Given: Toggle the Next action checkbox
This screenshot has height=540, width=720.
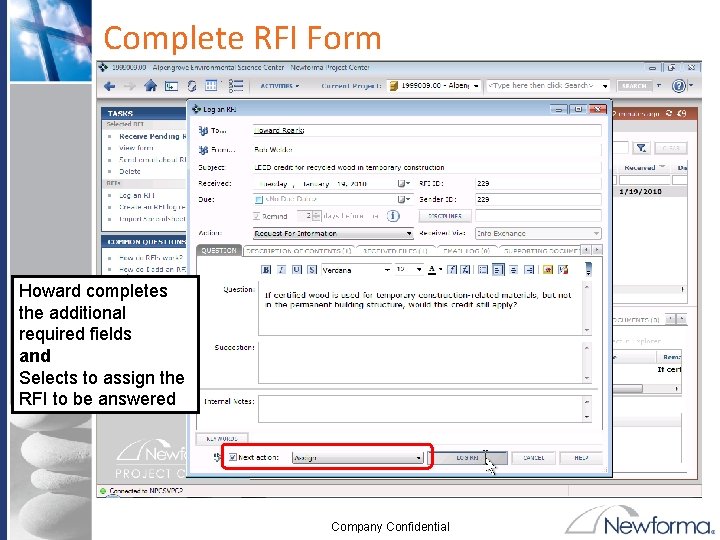Looking at the screenshot, I should (232, 457).
